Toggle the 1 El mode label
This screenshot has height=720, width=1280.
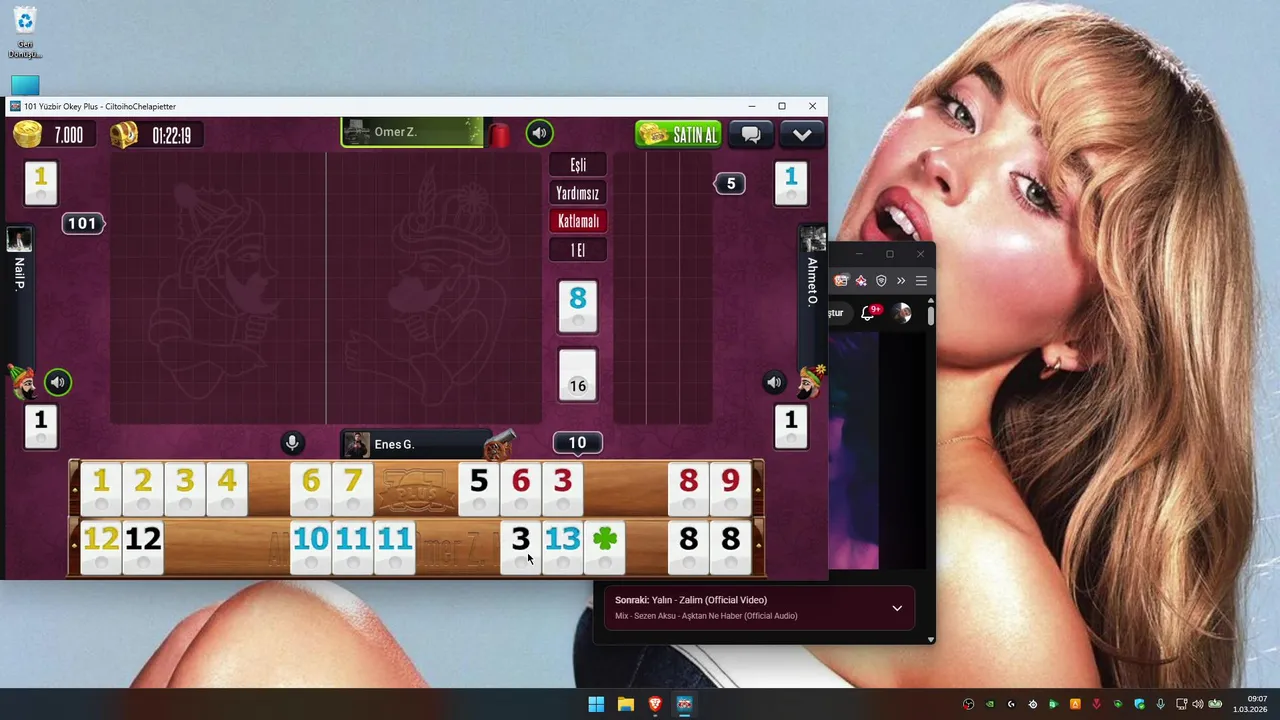point(578,250)
